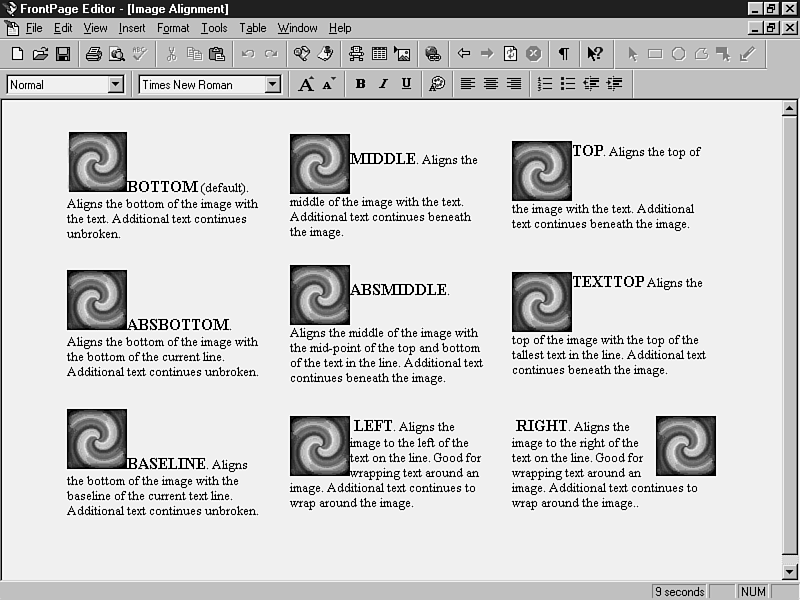Select the Rectangle hotspot tool

(x=655, y=54)
